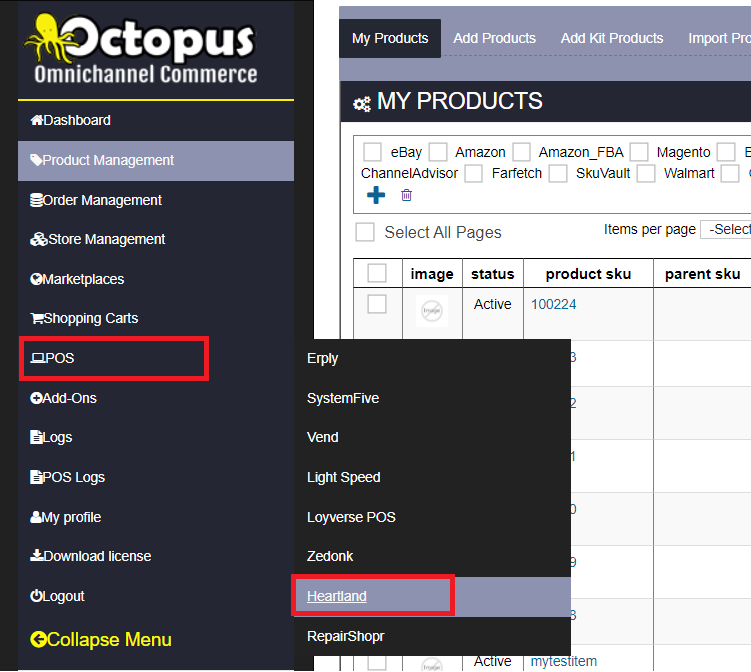Choose Light Speed from POS submenu
This screenshot has height=672, width=751.
[432, 478]
